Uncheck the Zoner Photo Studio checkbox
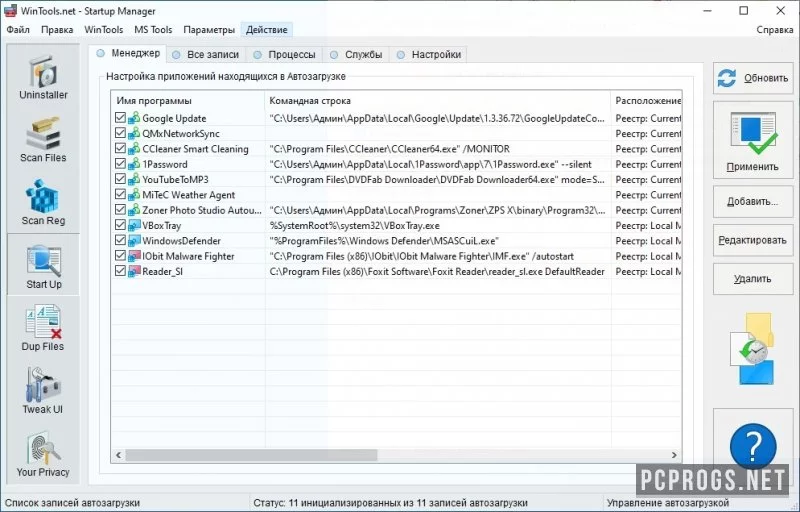800x512 pixels. [120, 210]
